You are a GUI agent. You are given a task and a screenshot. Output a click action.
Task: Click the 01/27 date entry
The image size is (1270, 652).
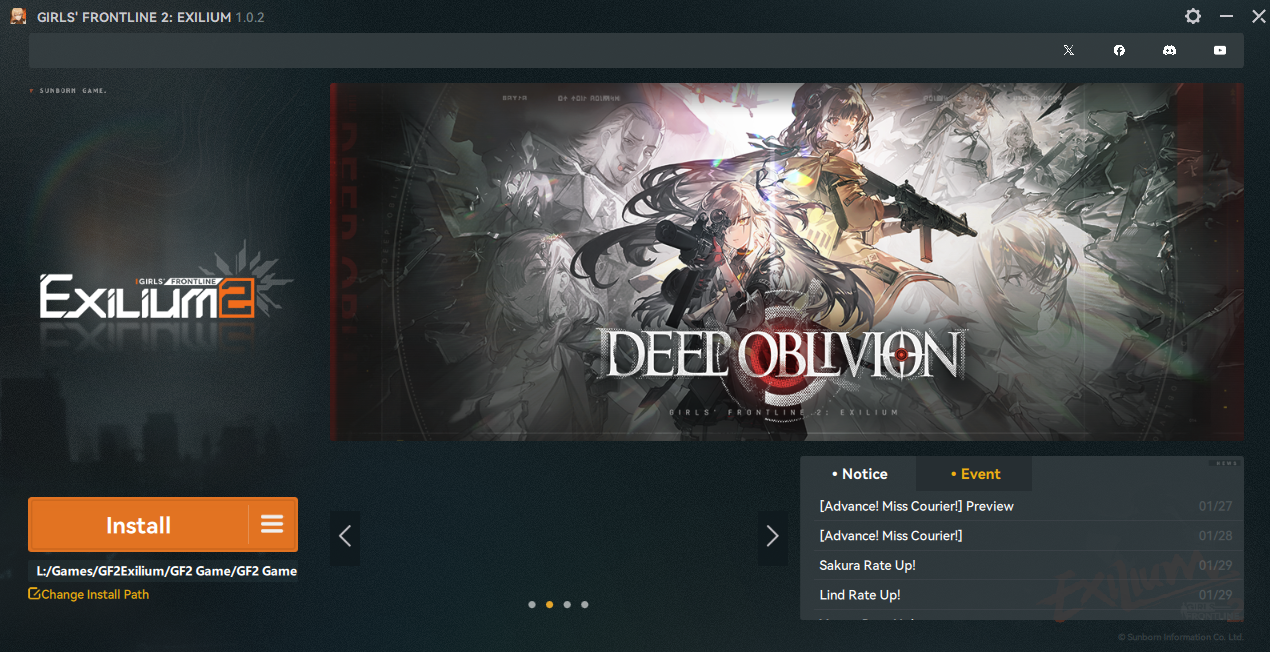tap(1215, 506)
